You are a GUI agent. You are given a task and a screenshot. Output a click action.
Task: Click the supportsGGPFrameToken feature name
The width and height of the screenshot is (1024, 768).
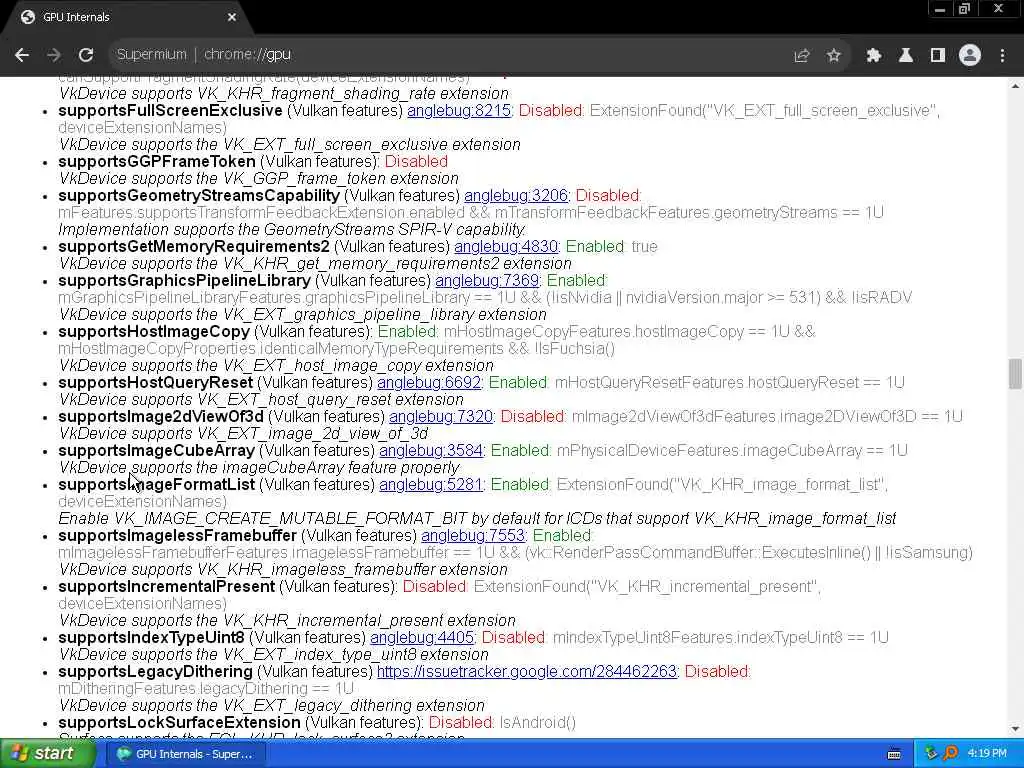pos(157,161)
